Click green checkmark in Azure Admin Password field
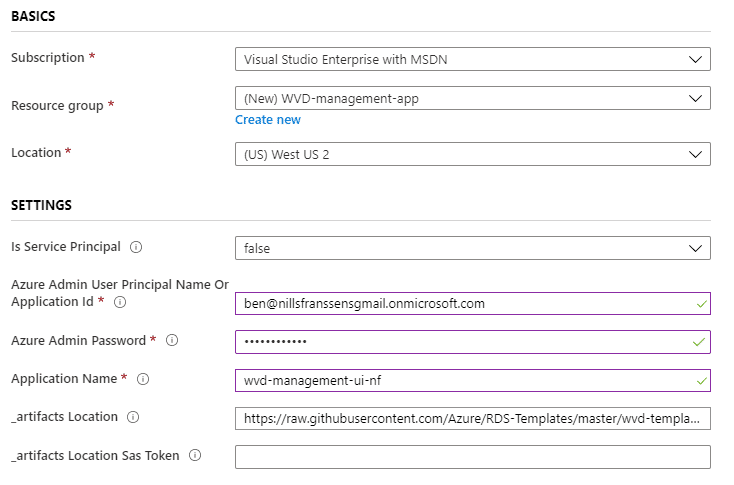 click(x=698, y=342)
